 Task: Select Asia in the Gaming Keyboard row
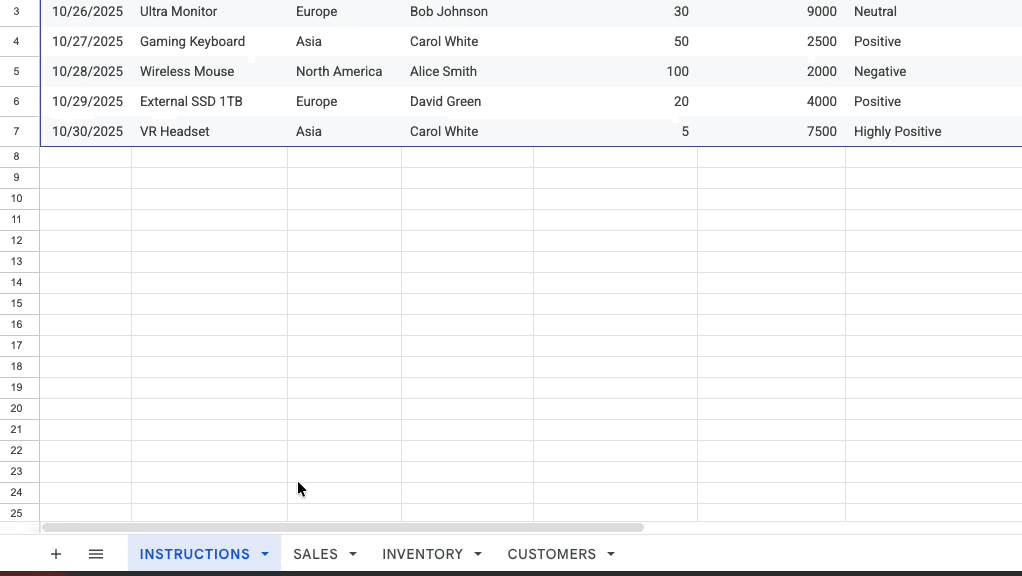[x=344, y=42]
